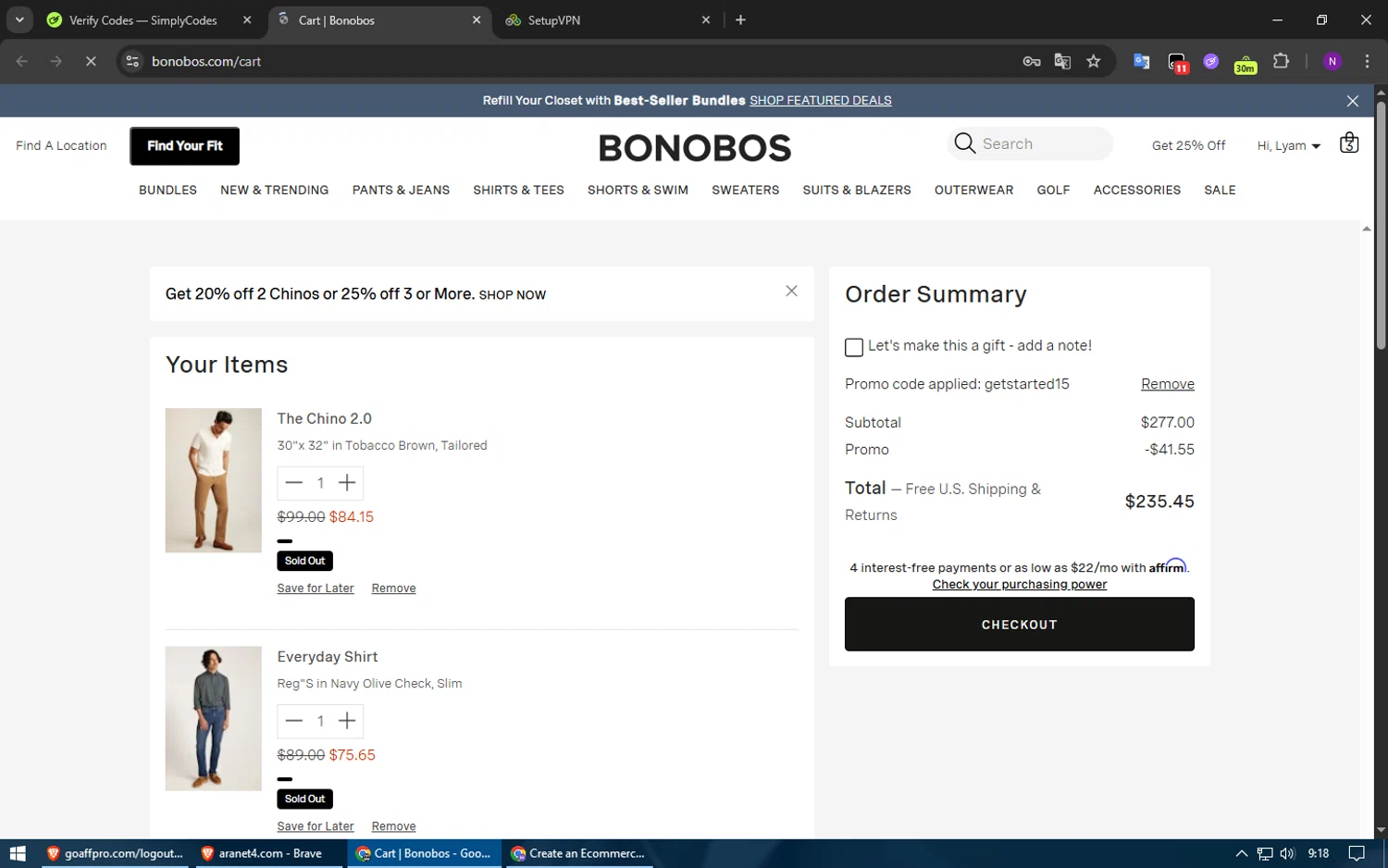
Task: Save The Chino 2.0 for later
Action: 316,589
